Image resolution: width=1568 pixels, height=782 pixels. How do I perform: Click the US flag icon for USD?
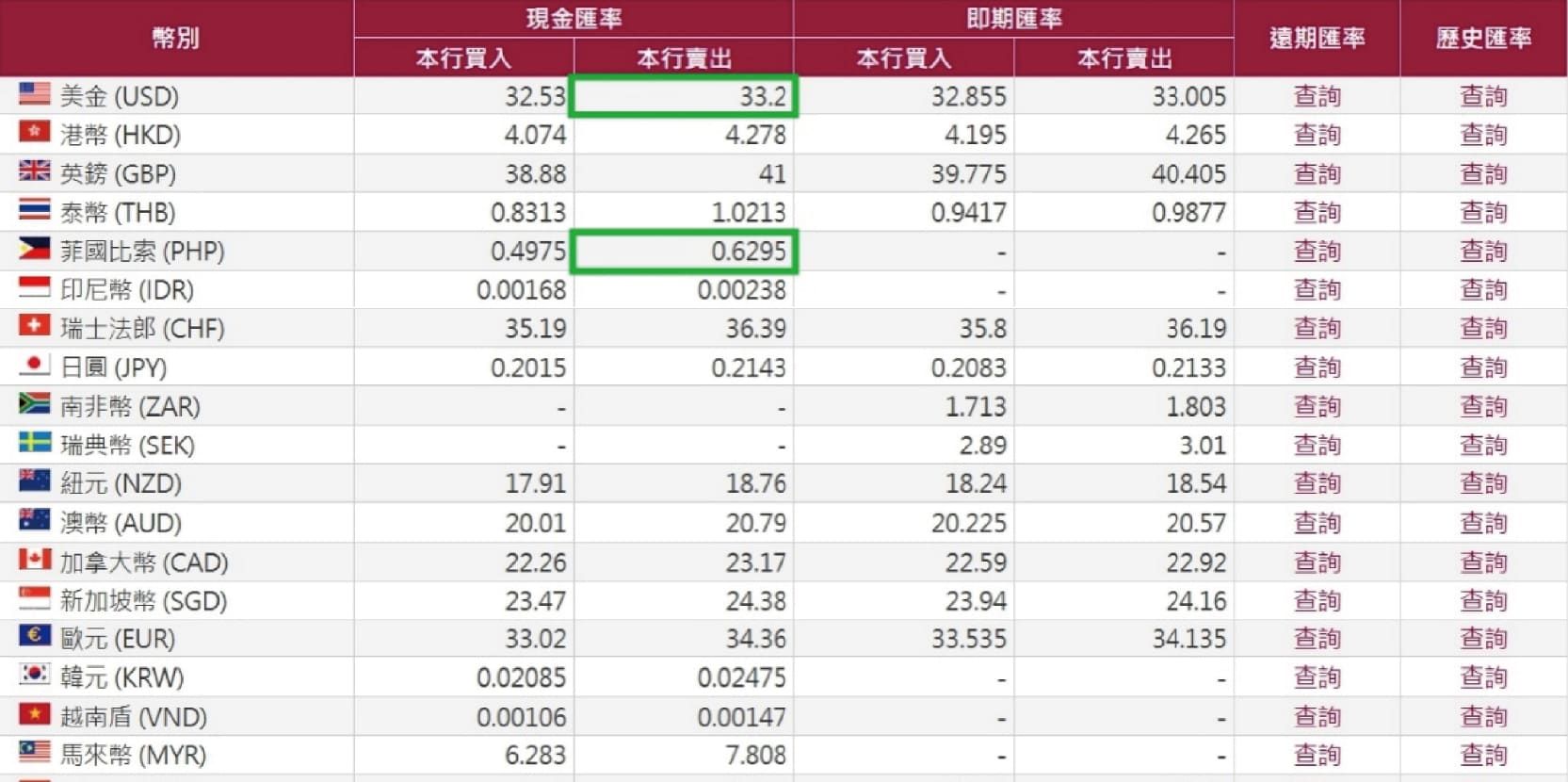coord(35,93)
